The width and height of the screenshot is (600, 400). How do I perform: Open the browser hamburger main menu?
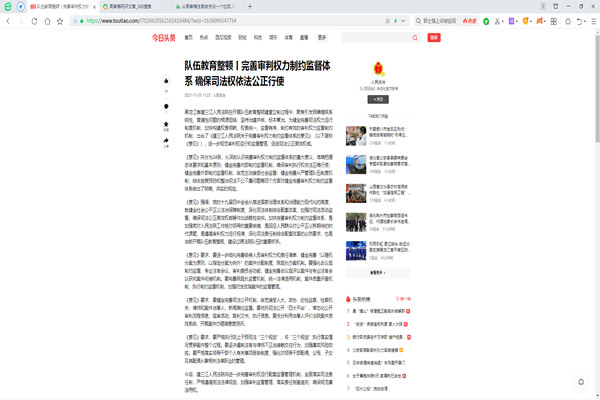593,21
